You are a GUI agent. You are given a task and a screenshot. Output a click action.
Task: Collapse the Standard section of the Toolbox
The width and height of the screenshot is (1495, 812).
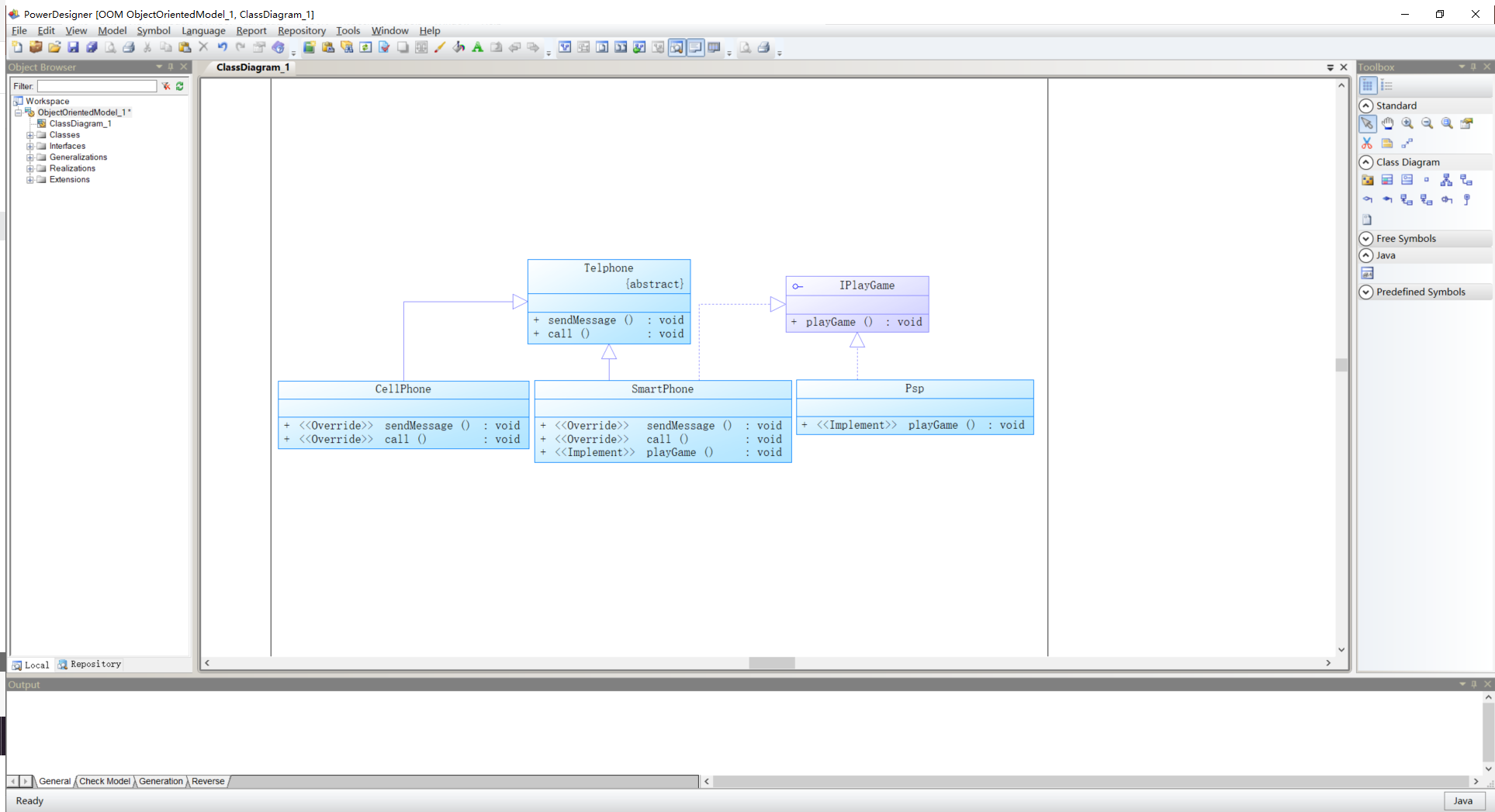click(1366, 105)
